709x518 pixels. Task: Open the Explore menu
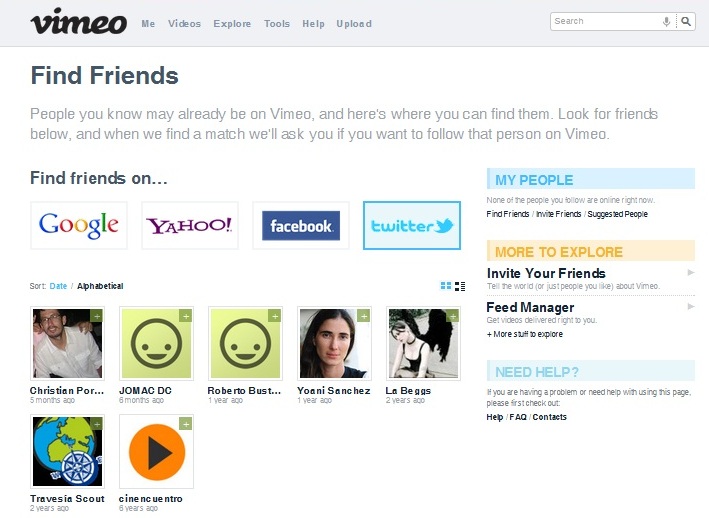[232, 24]
